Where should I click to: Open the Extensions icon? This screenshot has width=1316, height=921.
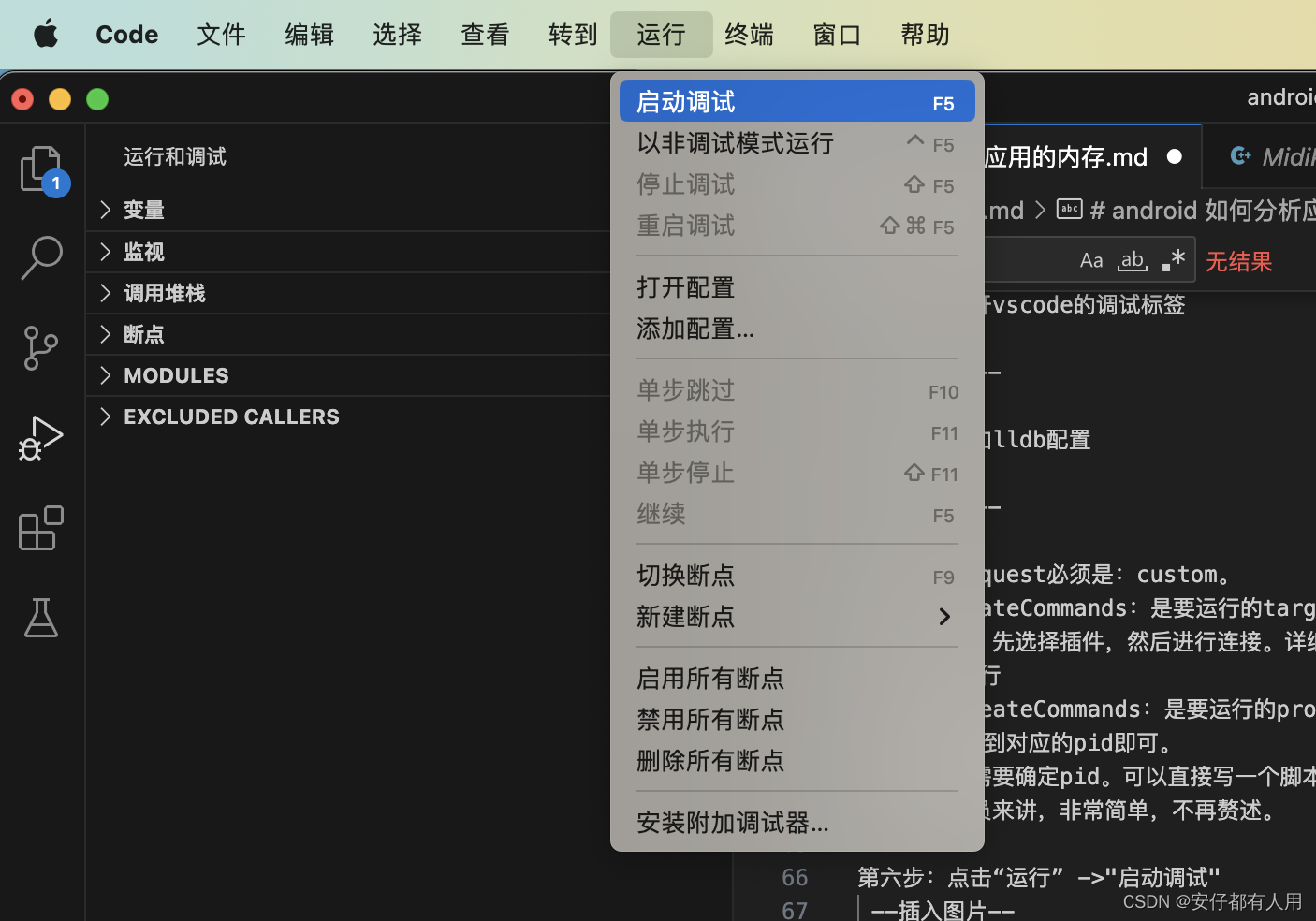41,528
